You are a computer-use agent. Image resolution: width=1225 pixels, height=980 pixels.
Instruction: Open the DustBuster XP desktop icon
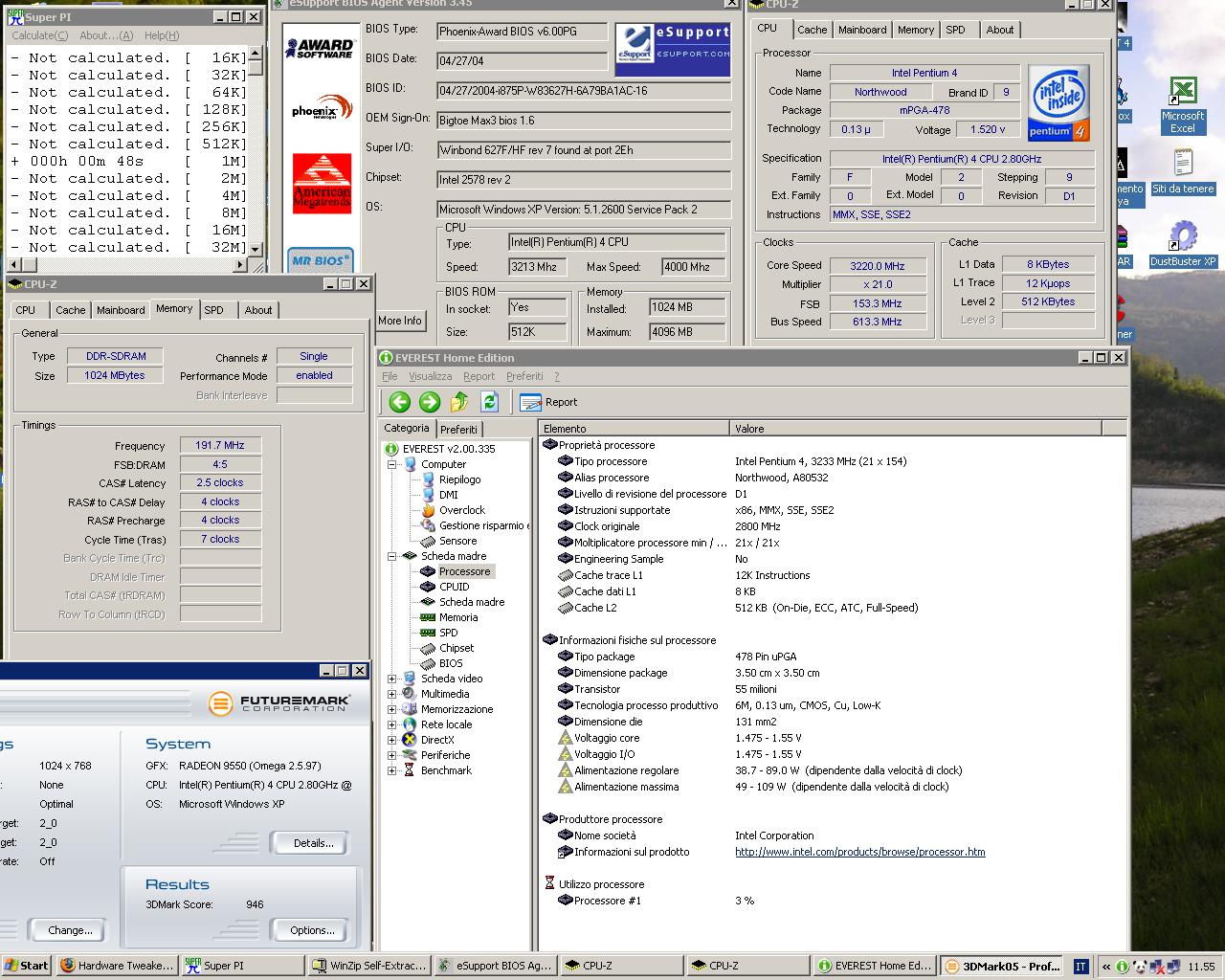click(1183, 245)
